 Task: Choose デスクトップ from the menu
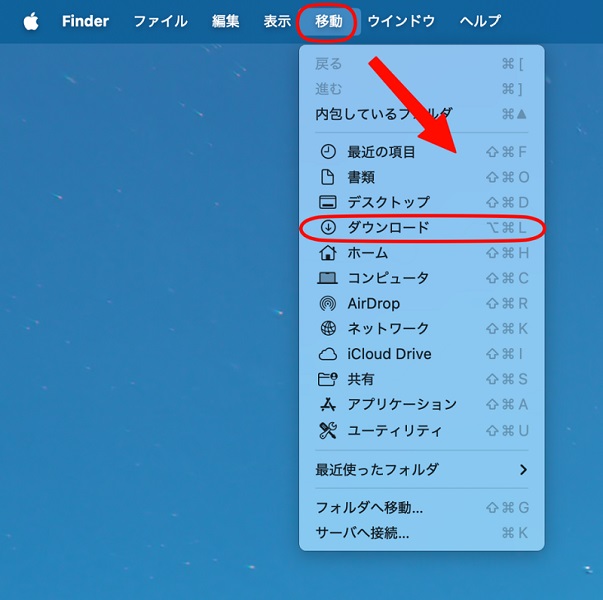[421, 202]
